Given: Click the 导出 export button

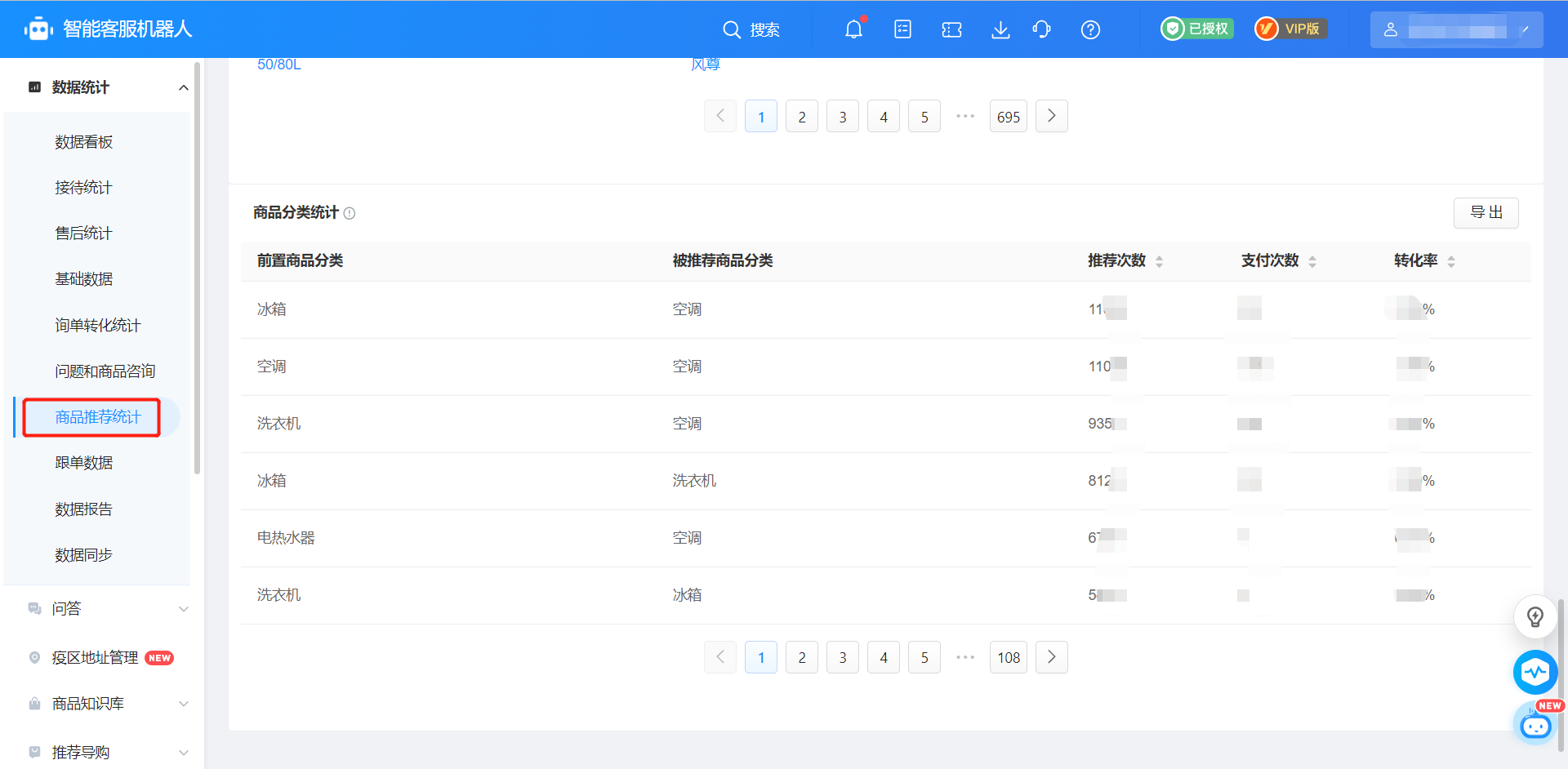Looking at the screenshot, I should click(x=1486, y=213).
